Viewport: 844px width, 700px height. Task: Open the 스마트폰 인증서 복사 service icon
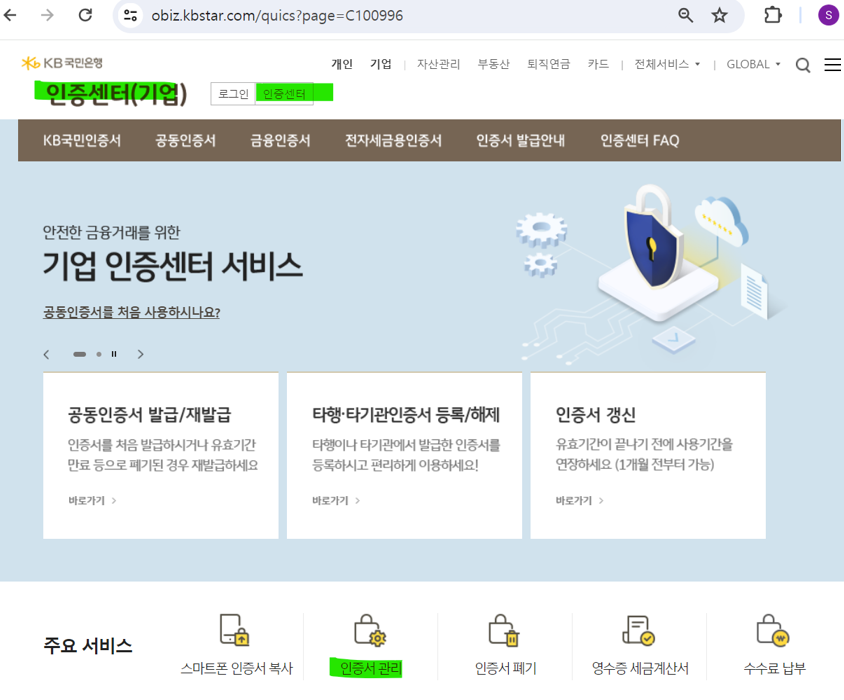point(236,631)
